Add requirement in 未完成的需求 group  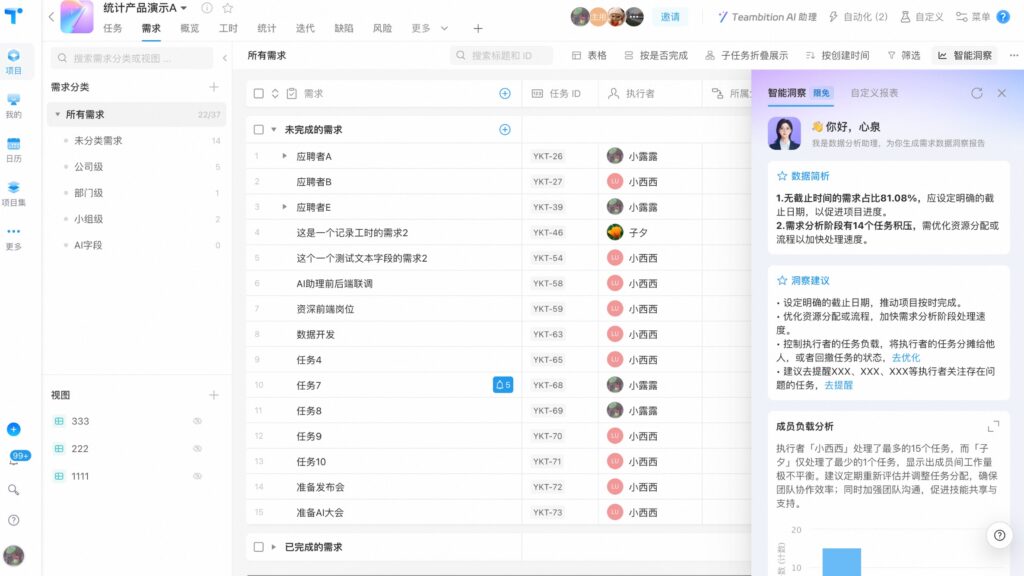coord(505,129)
